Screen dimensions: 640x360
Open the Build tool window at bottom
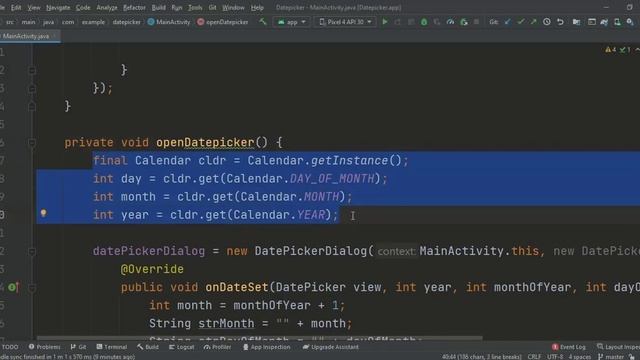tap(148, 347)
